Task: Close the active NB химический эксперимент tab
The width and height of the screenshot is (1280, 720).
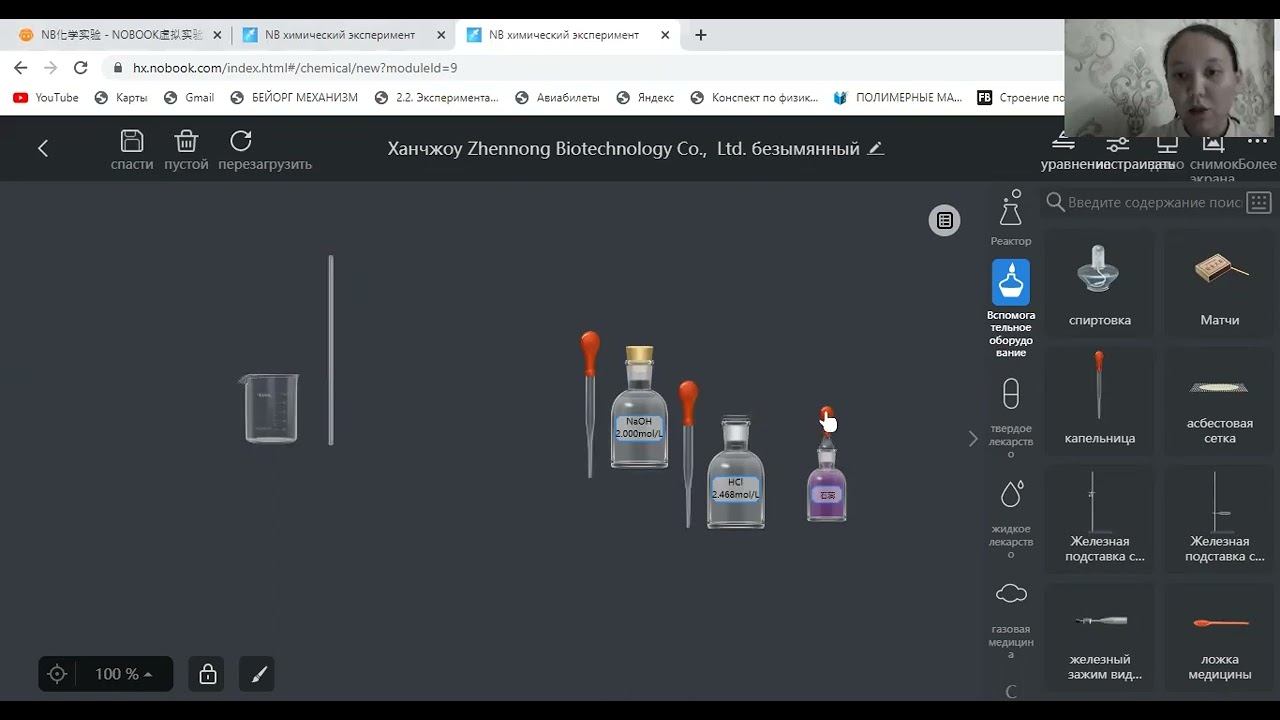Action: click(x=666, y=34)
